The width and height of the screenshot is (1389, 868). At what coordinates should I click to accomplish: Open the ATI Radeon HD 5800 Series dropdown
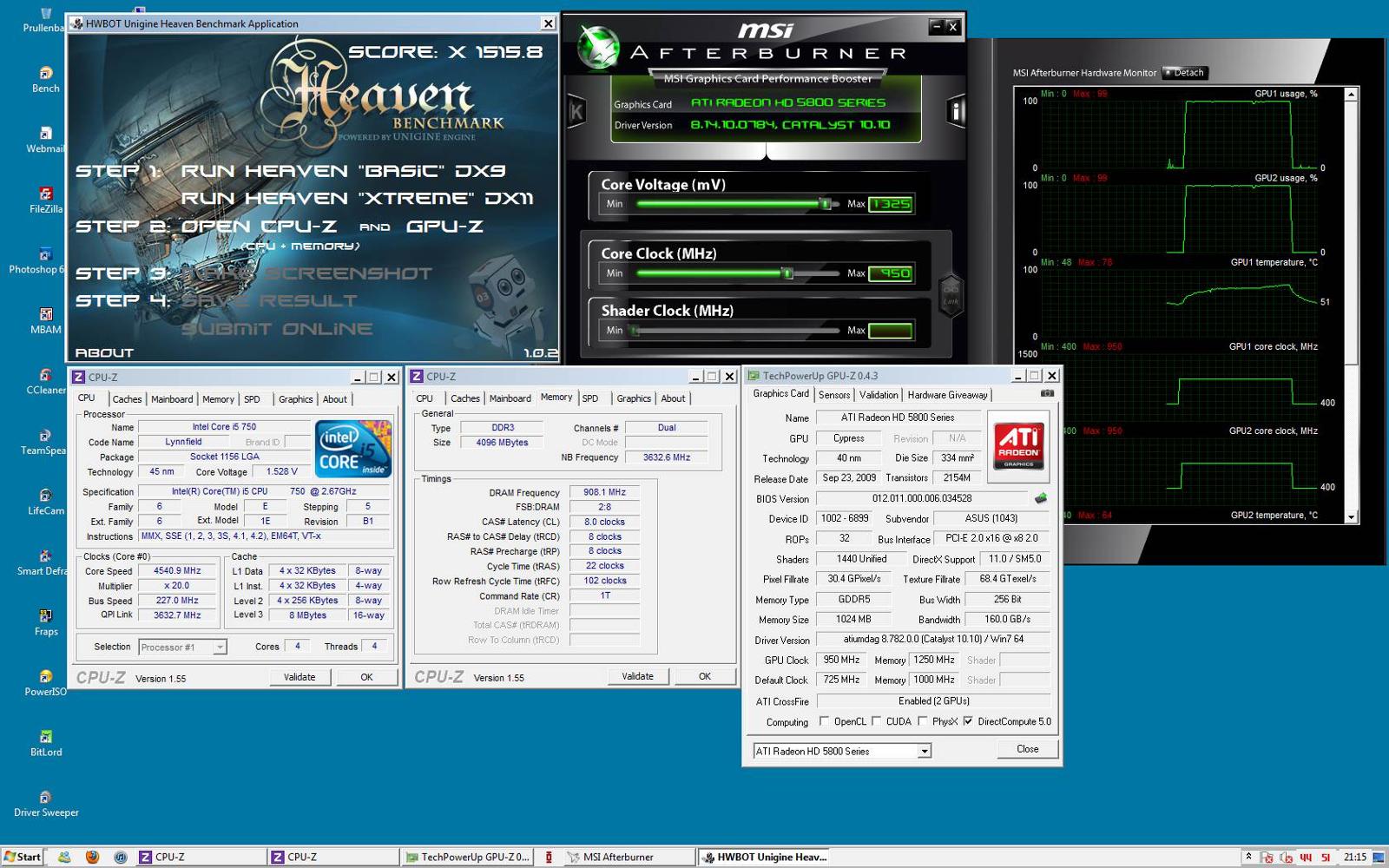pyautogui.click(x=841, y=751)
